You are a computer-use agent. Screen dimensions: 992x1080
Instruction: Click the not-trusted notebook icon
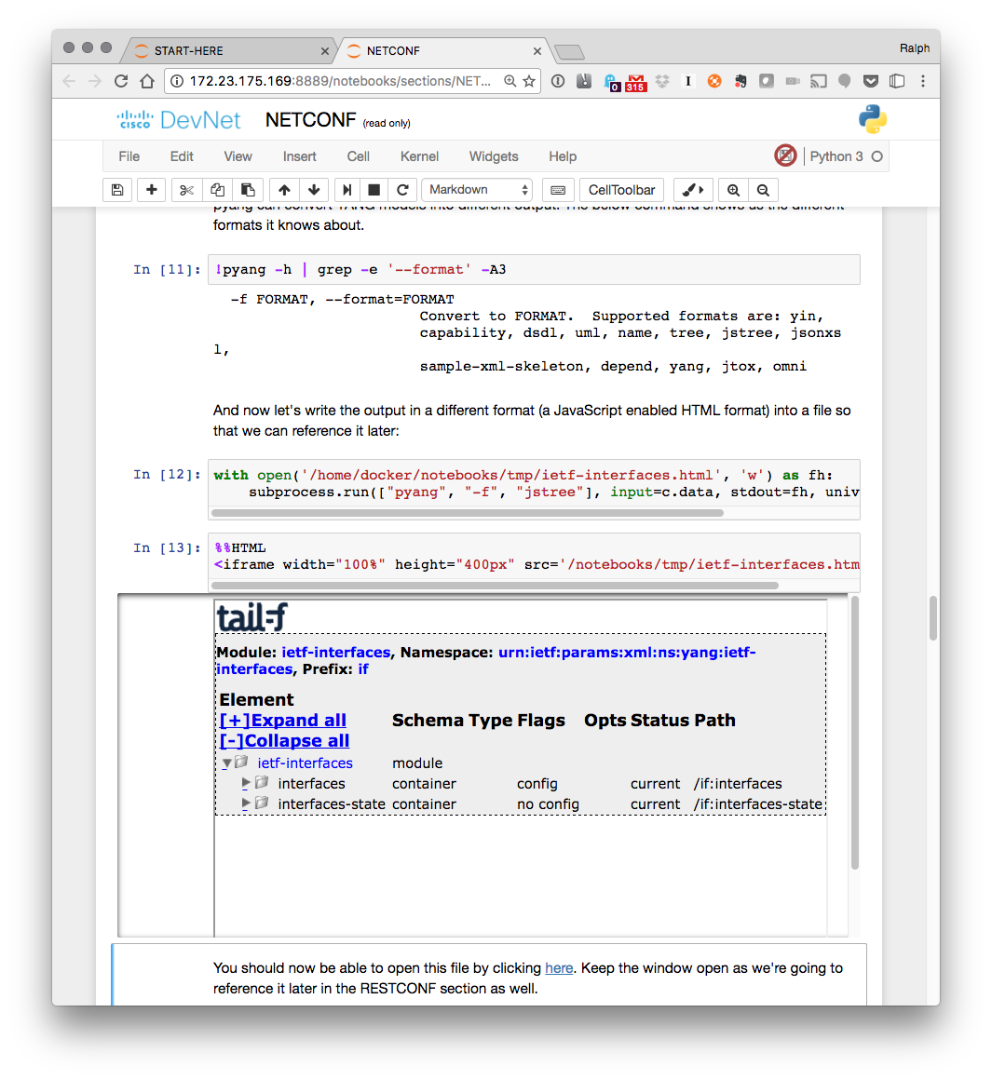(x=785, y=156)
